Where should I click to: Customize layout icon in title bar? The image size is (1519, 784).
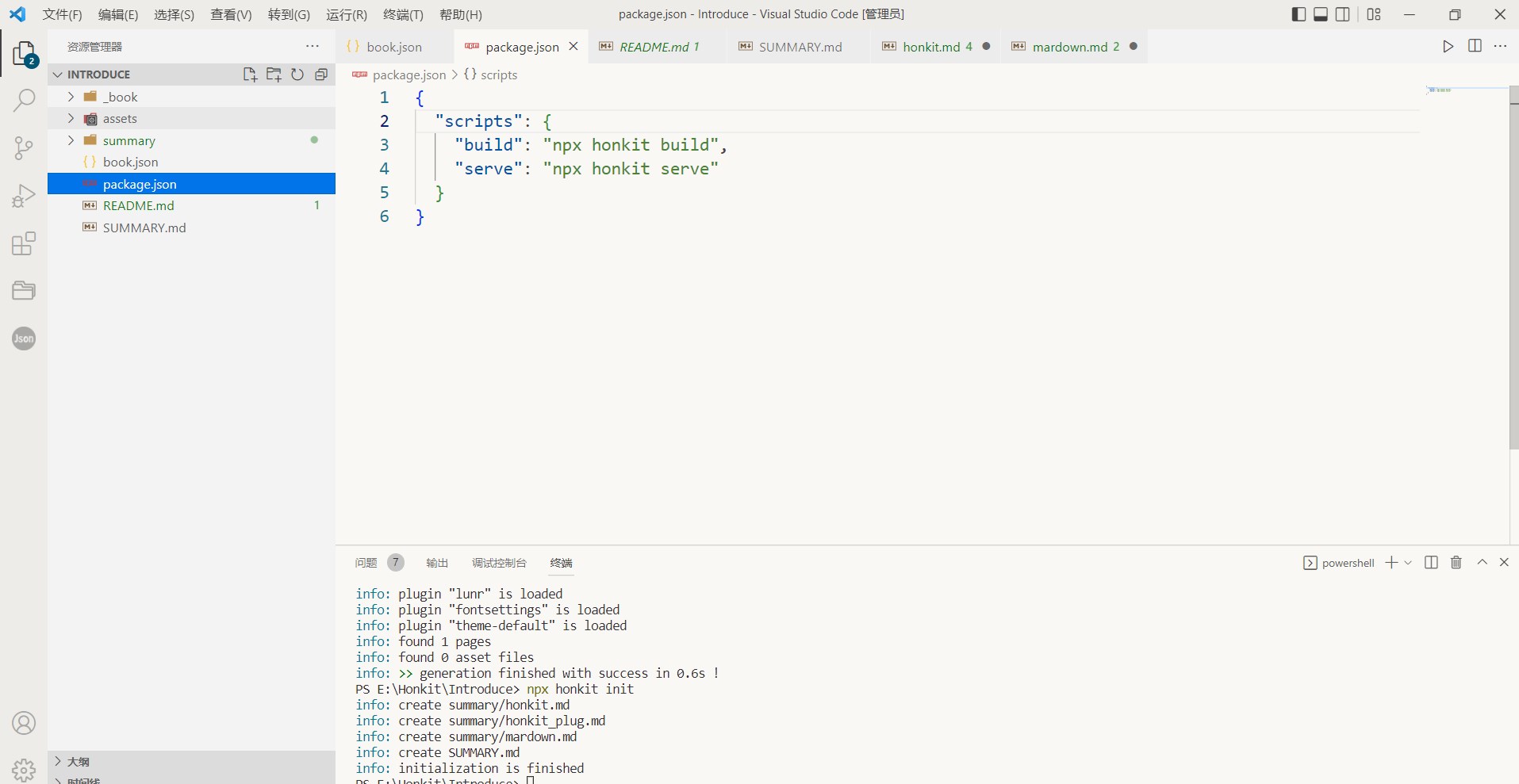tap(1374, 14)
